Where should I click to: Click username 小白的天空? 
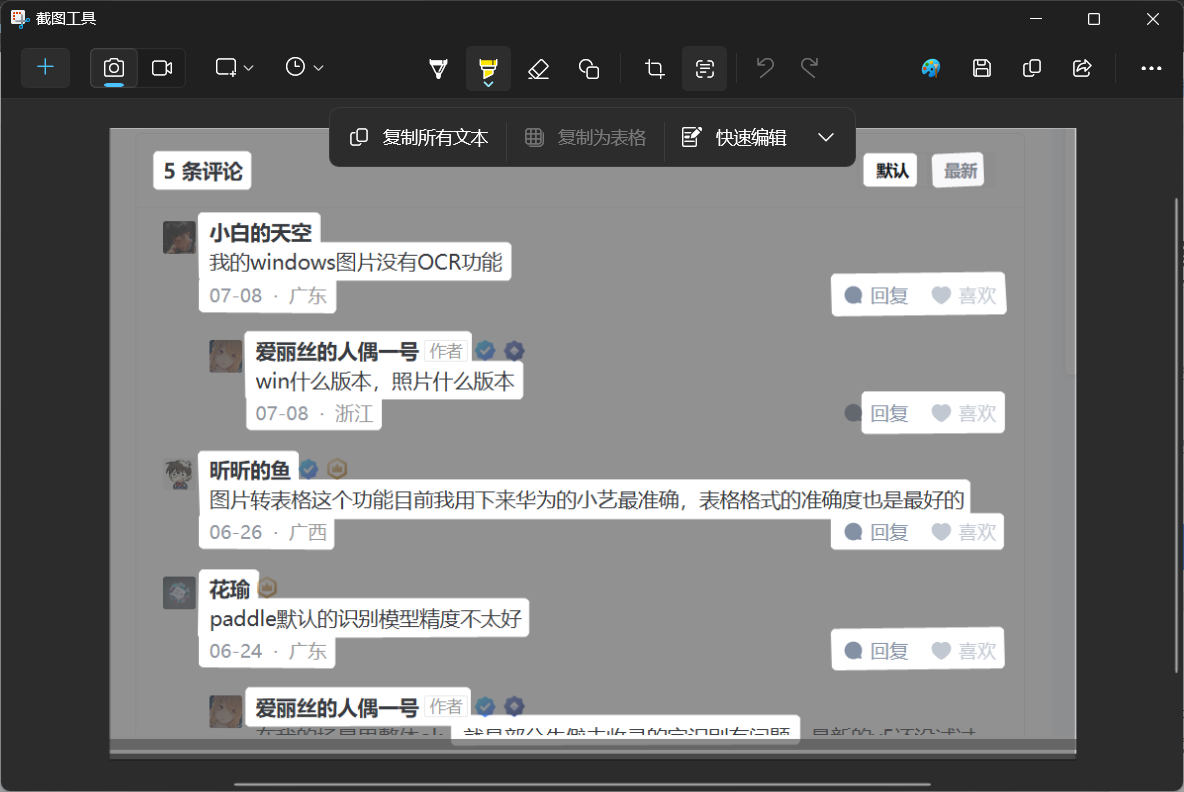261,233
